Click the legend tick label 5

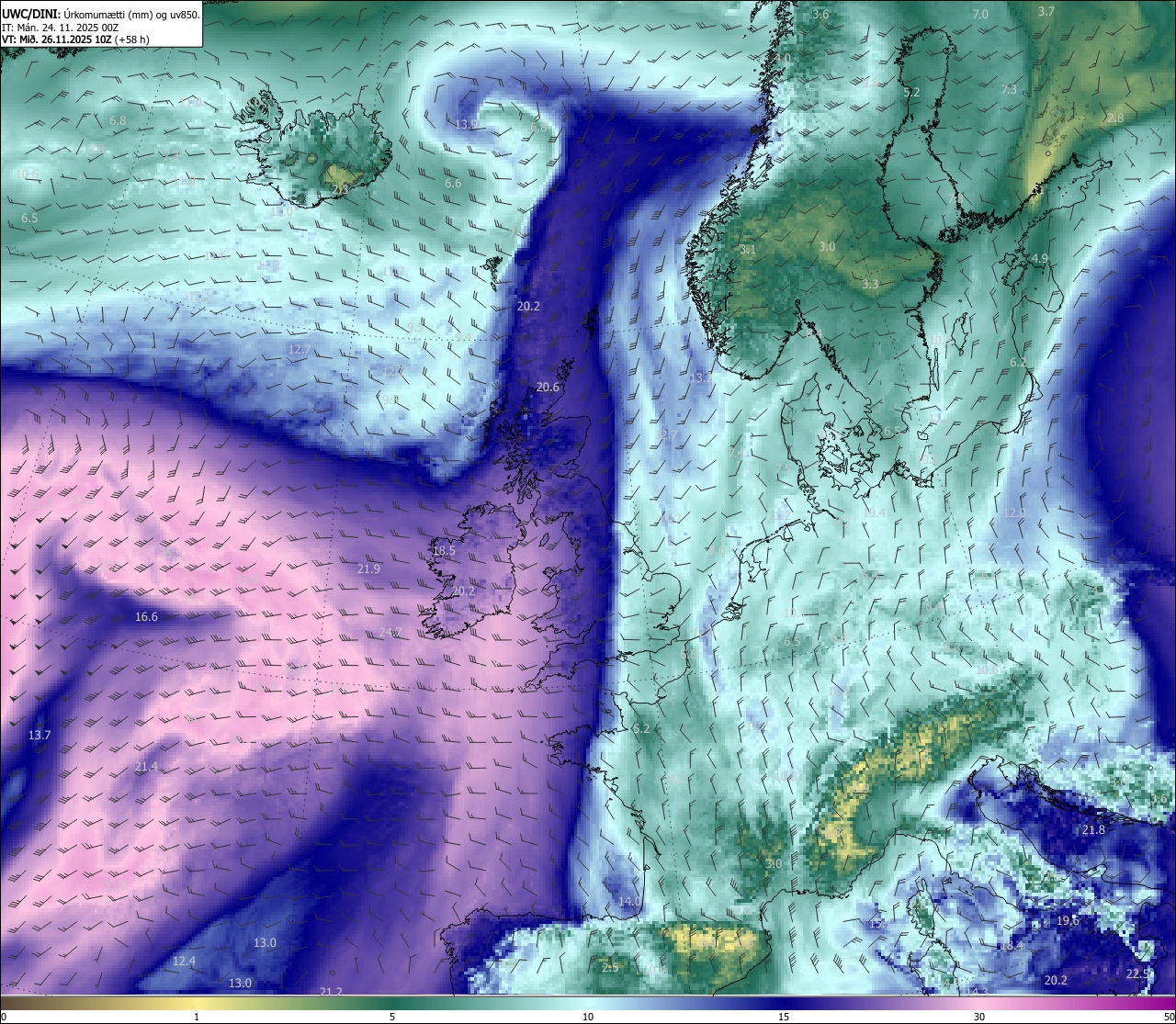[392, 1017]
